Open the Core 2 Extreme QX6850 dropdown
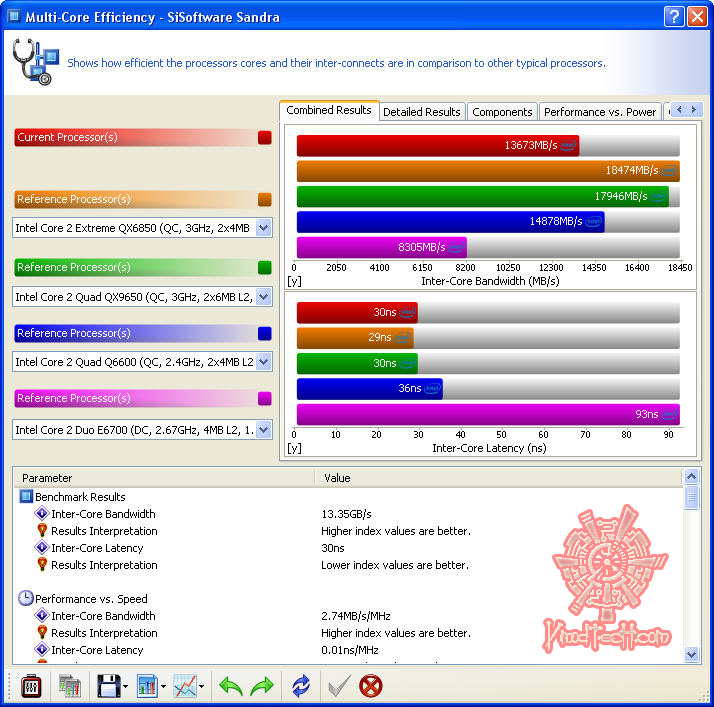This screenshot has height=707, width=714. pyautogui.click(x=264, y=228)
